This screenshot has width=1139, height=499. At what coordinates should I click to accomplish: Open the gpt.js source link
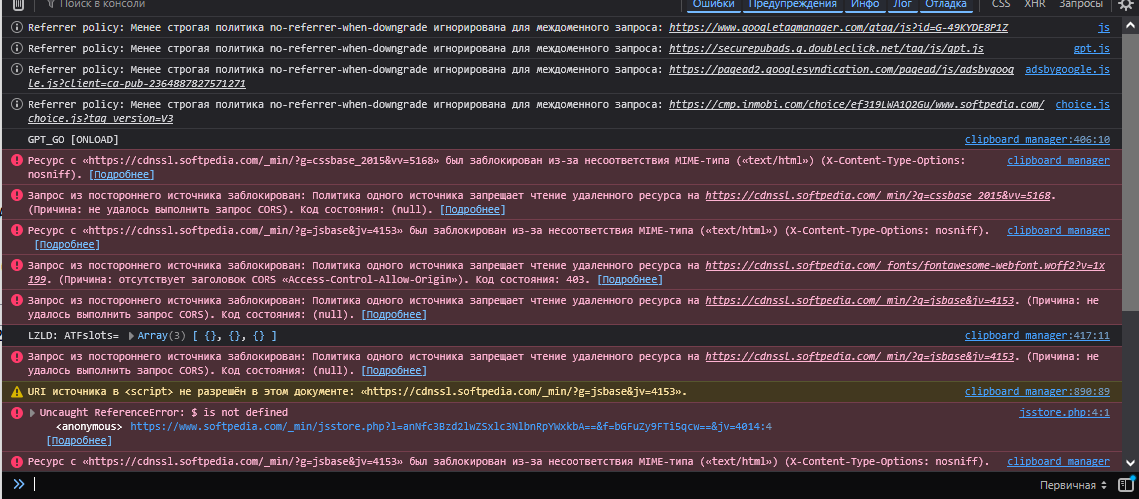tap(1091, 48)
